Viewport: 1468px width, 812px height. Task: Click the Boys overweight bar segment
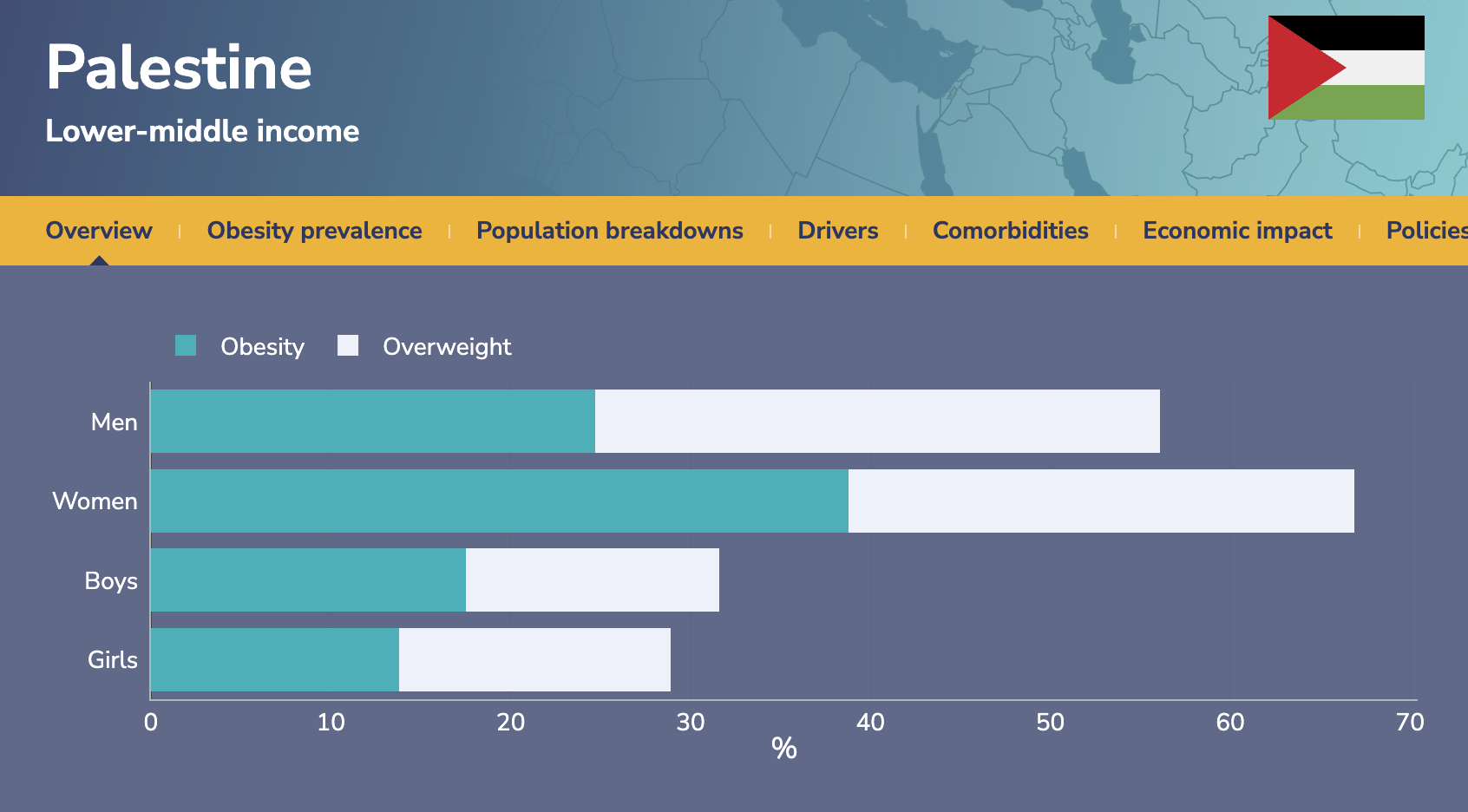pos(592,580)
